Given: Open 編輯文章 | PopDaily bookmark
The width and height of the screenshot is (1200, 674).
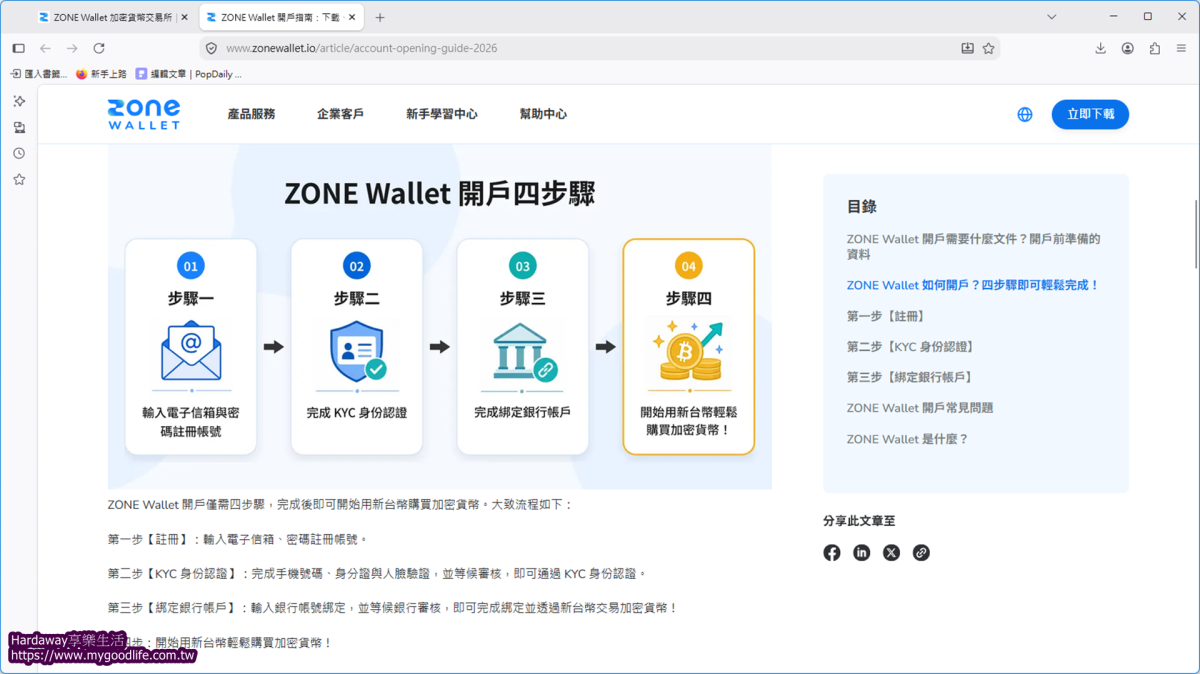Looking at the screenshot, I should [x=188, y=74].
